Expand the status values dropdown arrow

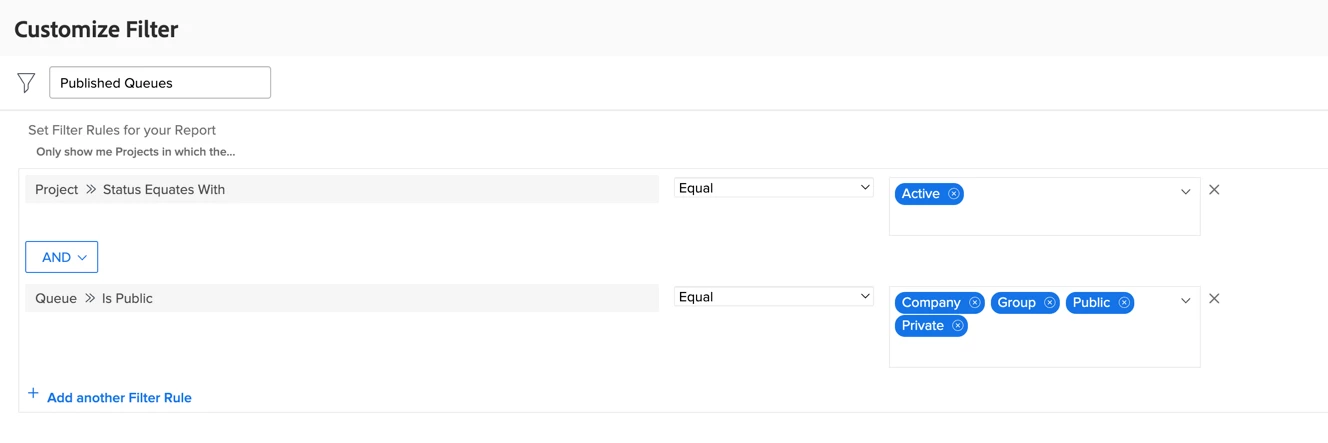pyautogui.click(x=1185, y=192)
